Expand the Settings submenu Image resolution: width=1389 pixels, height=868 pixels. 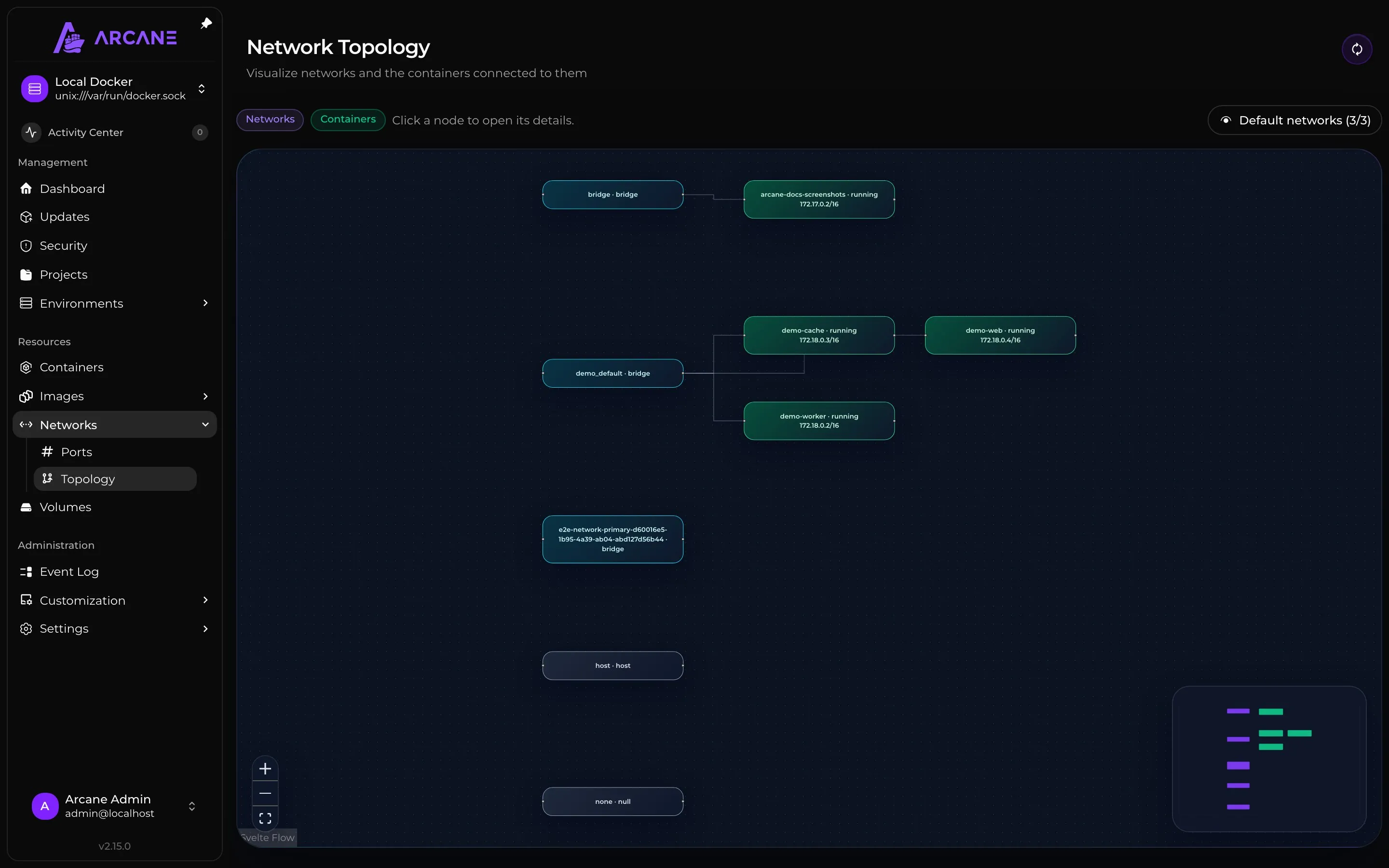click(205, 629)
